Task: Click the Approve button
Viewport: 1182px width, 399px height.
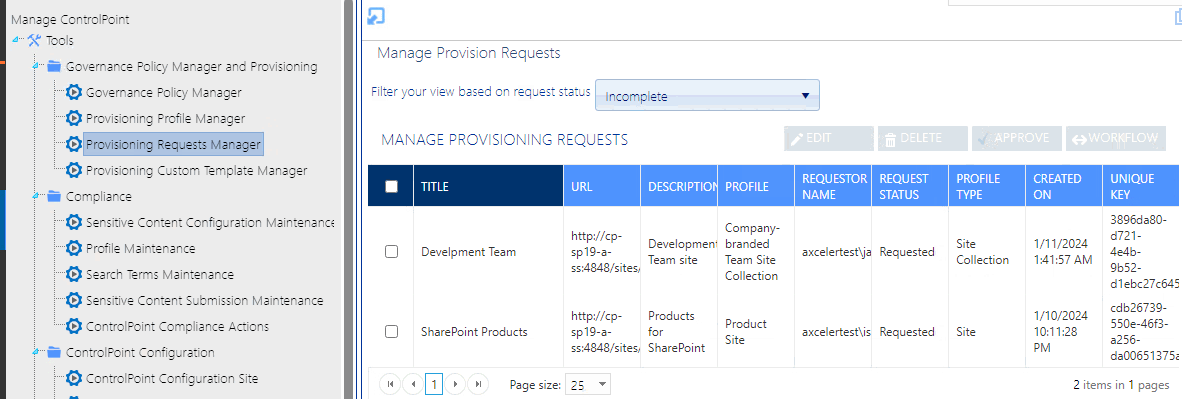Action: pyautogui.click(x=1017, y=139)
